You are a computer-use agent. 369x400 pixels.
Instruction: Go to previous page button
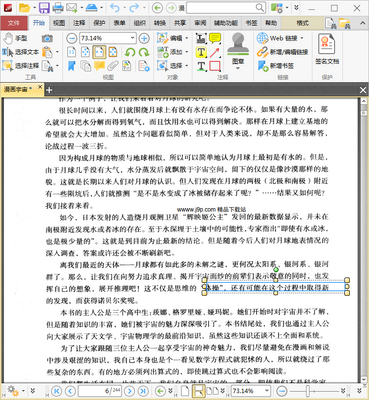pyautogui.click(x=70, y=391)
